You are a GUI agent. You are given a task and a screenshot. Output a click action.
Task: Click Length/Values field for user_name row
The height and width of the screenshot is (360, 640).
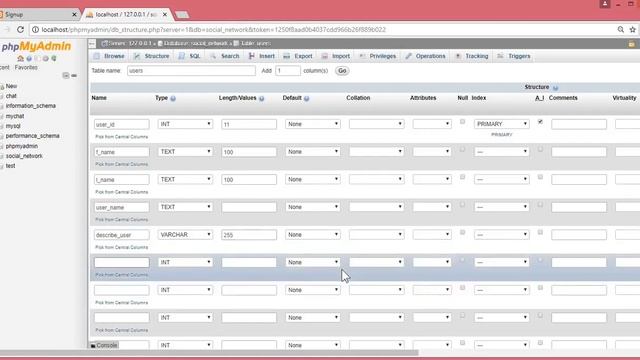[x=249, y=207]
